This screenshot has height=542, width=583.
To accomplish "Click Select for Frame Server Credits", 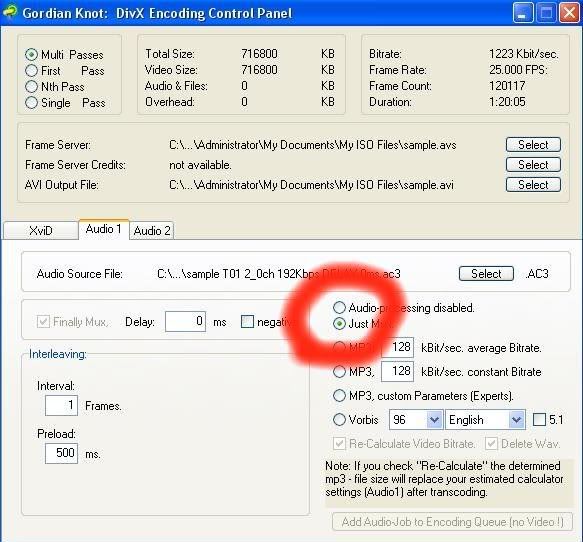I will [533, 165].
